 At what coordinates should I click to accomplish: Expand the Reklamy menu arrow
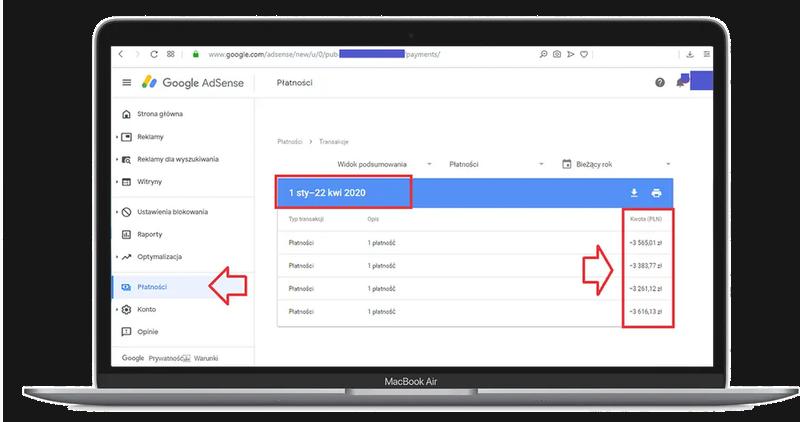(x=117, y=137)
